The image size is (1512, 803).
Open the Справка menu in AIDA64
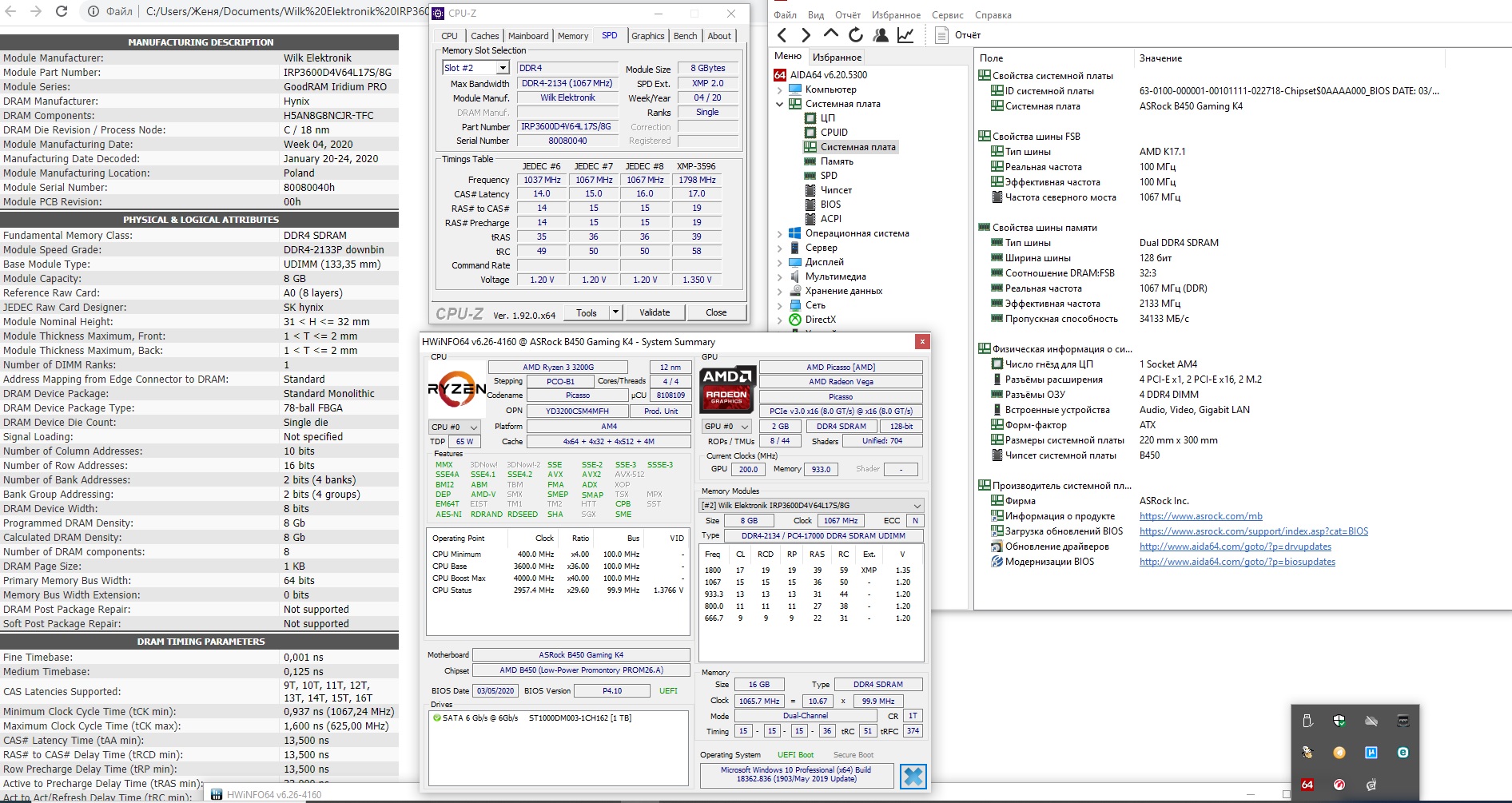click(x=993, y=14)
